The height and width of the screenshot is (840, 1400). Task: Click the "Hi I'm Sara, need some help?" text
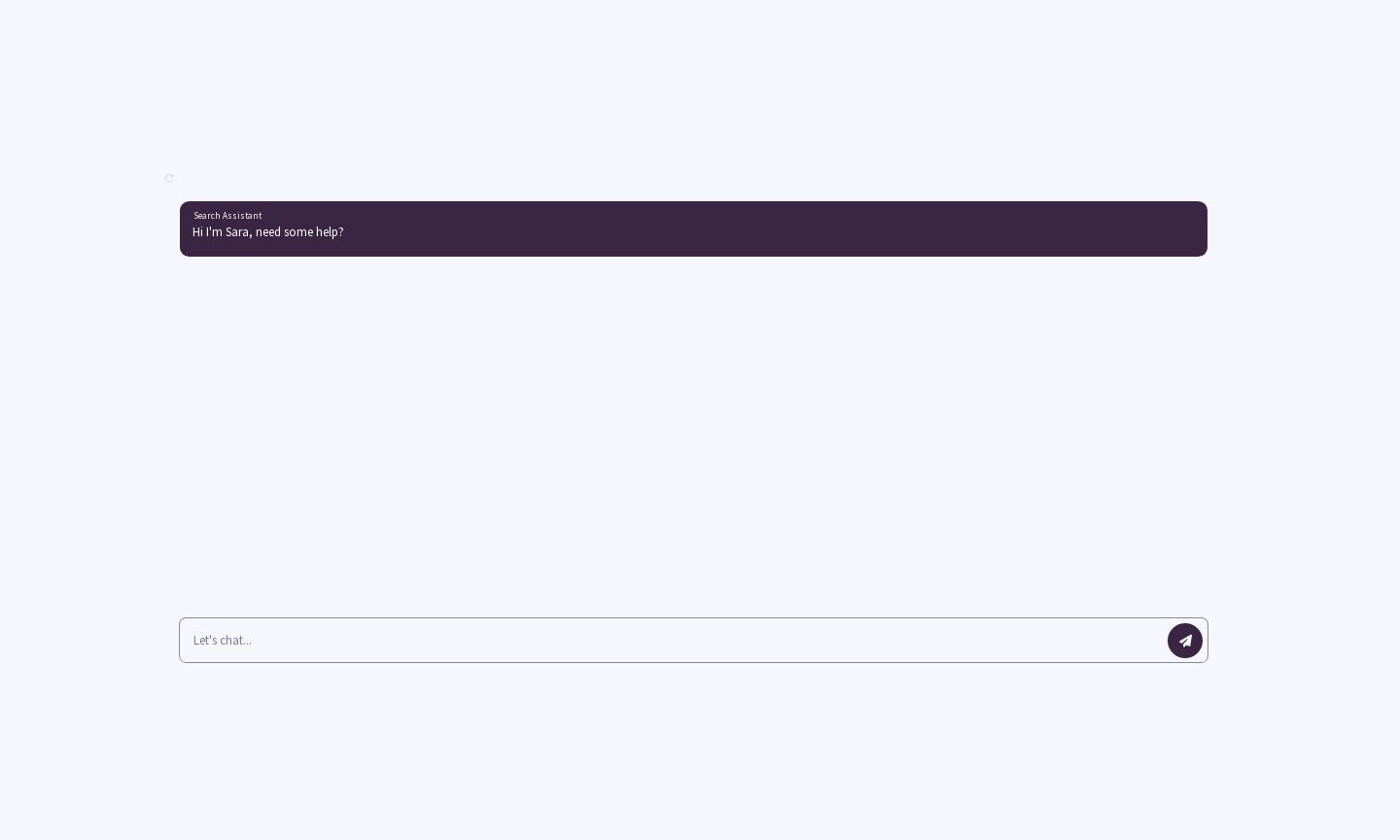pyautogui.click(x=267, y=232)
